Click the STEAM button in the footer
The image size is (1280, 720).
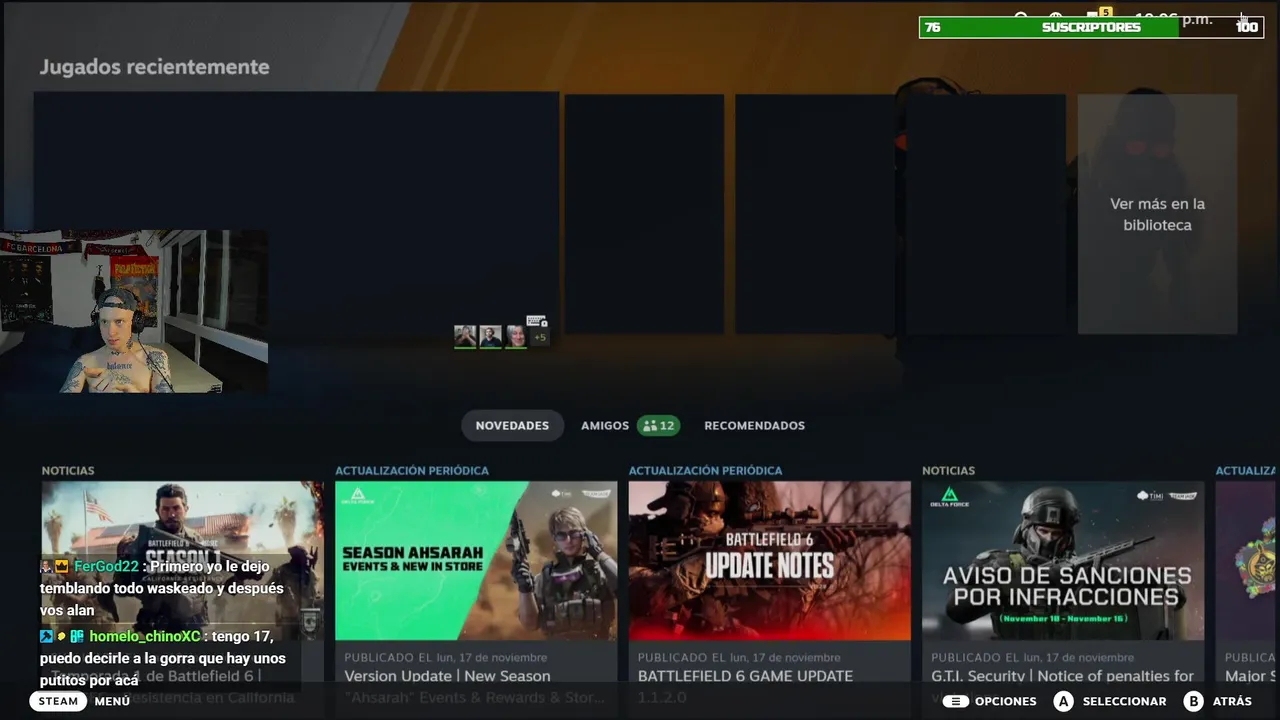(x=58, y=701)
